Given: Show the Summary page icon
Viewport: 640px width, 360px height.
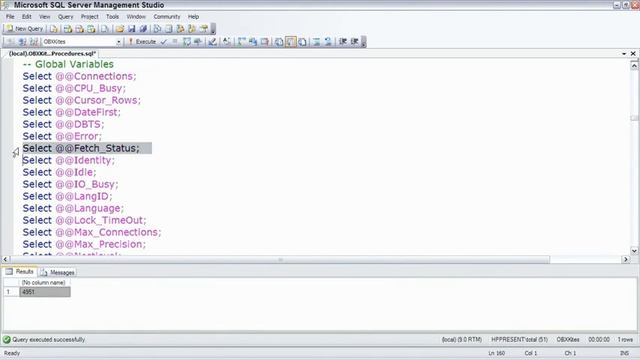Looking at the screenshot, I should pyautogui.click(x=169, y=29).
